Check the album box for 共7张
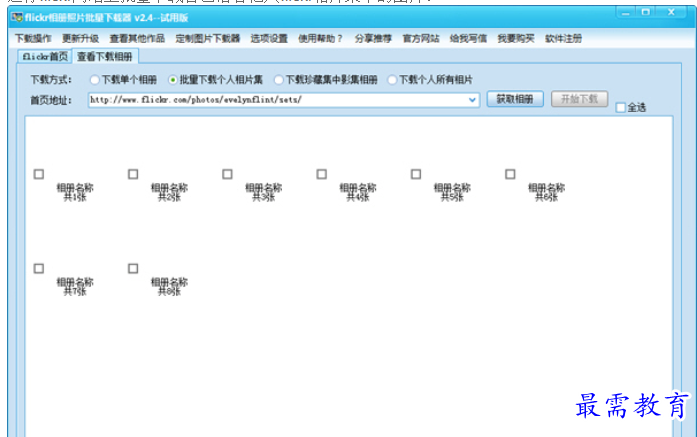697x437 pixels. coord(39,269)
